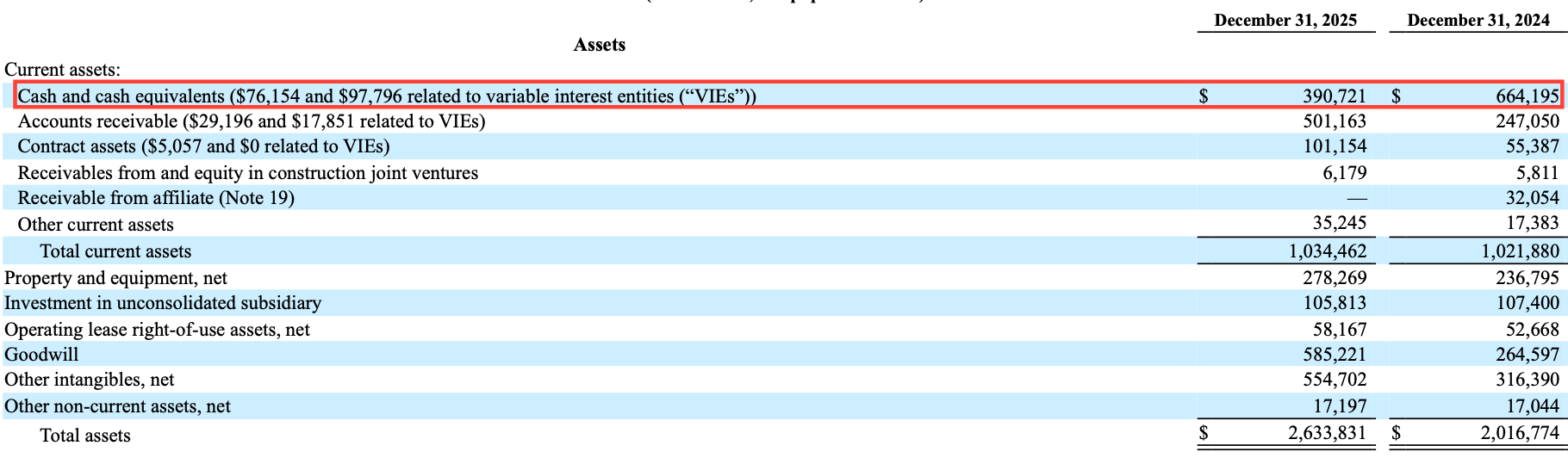Screen dimensions: 1568x458
Task: Click accounts receivable value 501,163
Action: [x=1335, y=121]
